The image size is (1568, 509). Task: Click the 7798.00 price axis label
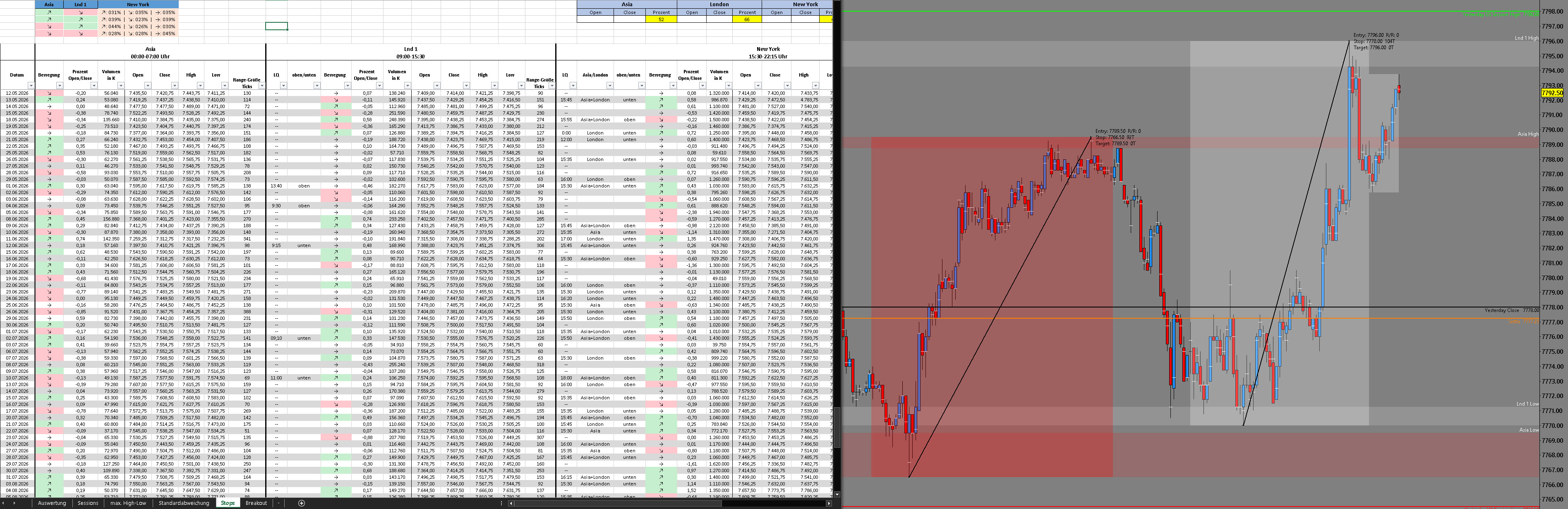[x=1552, y=12]
